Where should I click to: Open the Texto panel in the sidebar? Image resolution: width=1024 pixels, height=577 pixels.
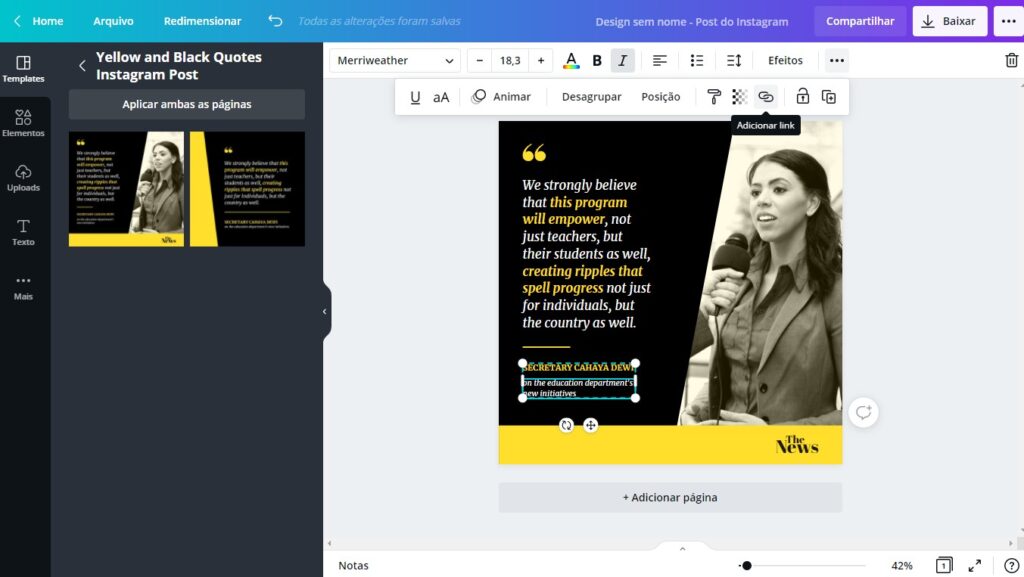click(23, 232)
